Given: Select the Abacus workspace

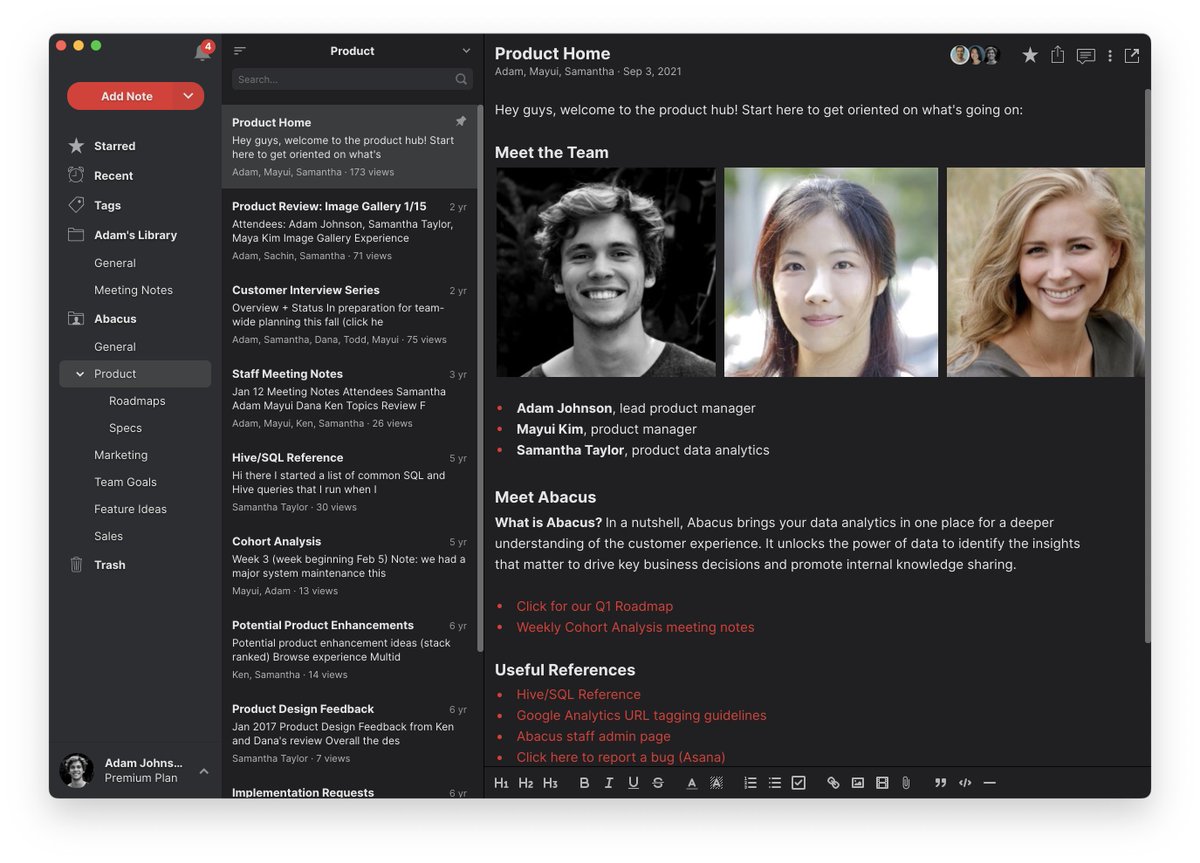Looking at the screenshot, I should (115, 319).
